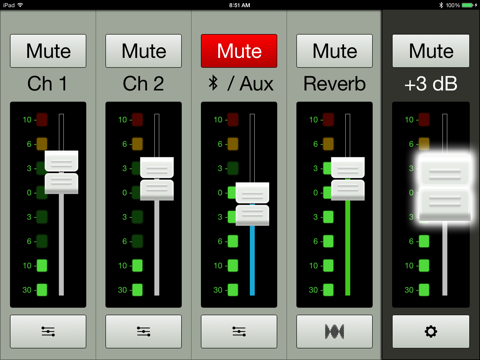Image resolution: width=480 pixels, height=360 pixels.
Task: Select Bluetooth / Aux lower fader handle
Action: 252,215
